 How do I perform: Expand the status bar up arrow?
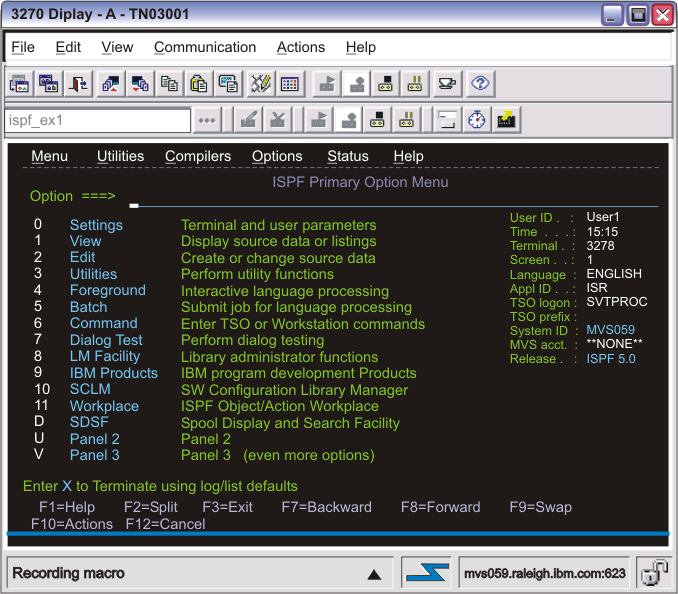pyautogui.click(x=374, y=575)
